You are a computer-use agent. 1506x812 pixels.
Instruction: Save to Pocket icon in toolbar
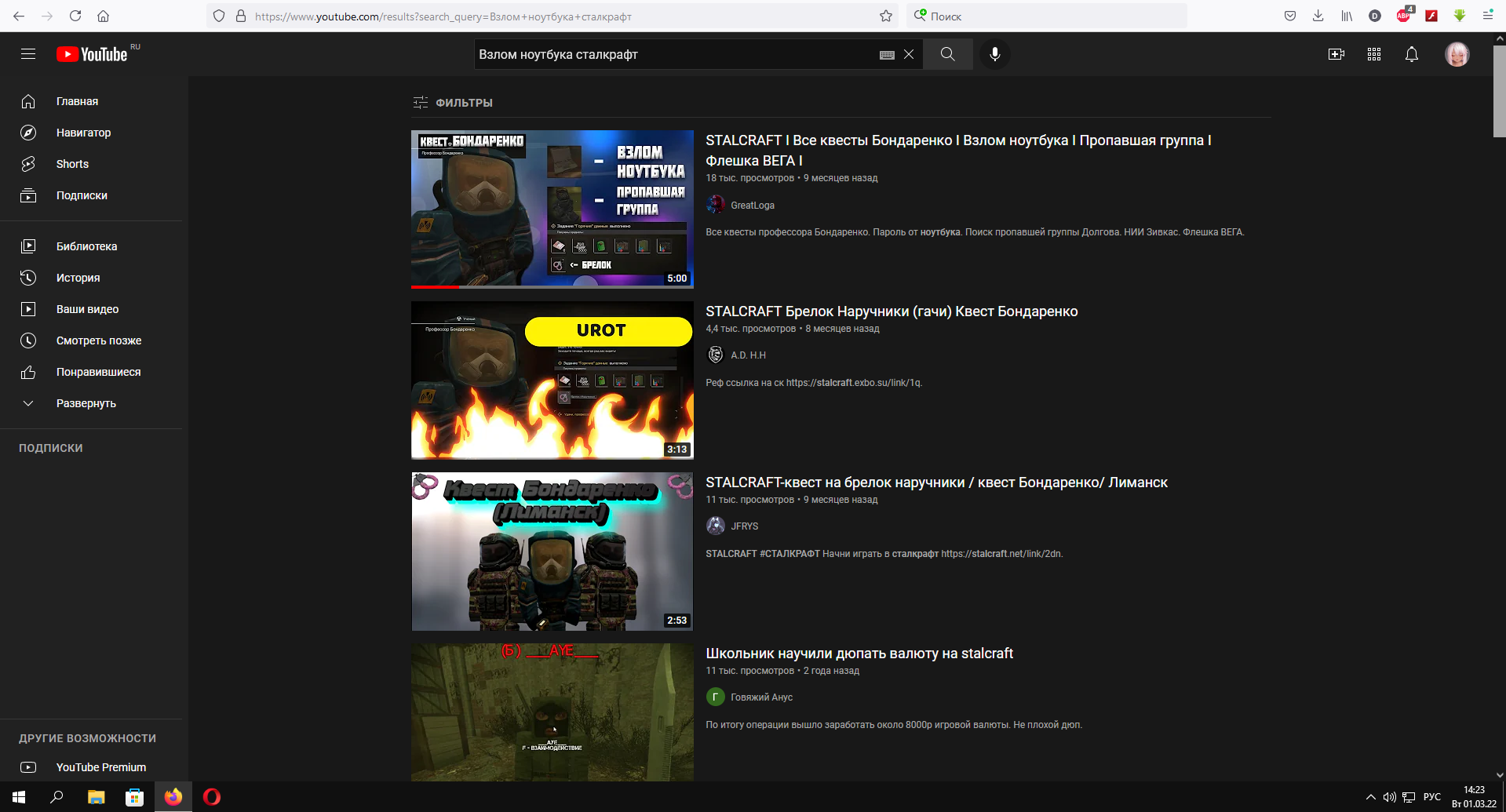pyautogui.click(x=1290, y=16)
